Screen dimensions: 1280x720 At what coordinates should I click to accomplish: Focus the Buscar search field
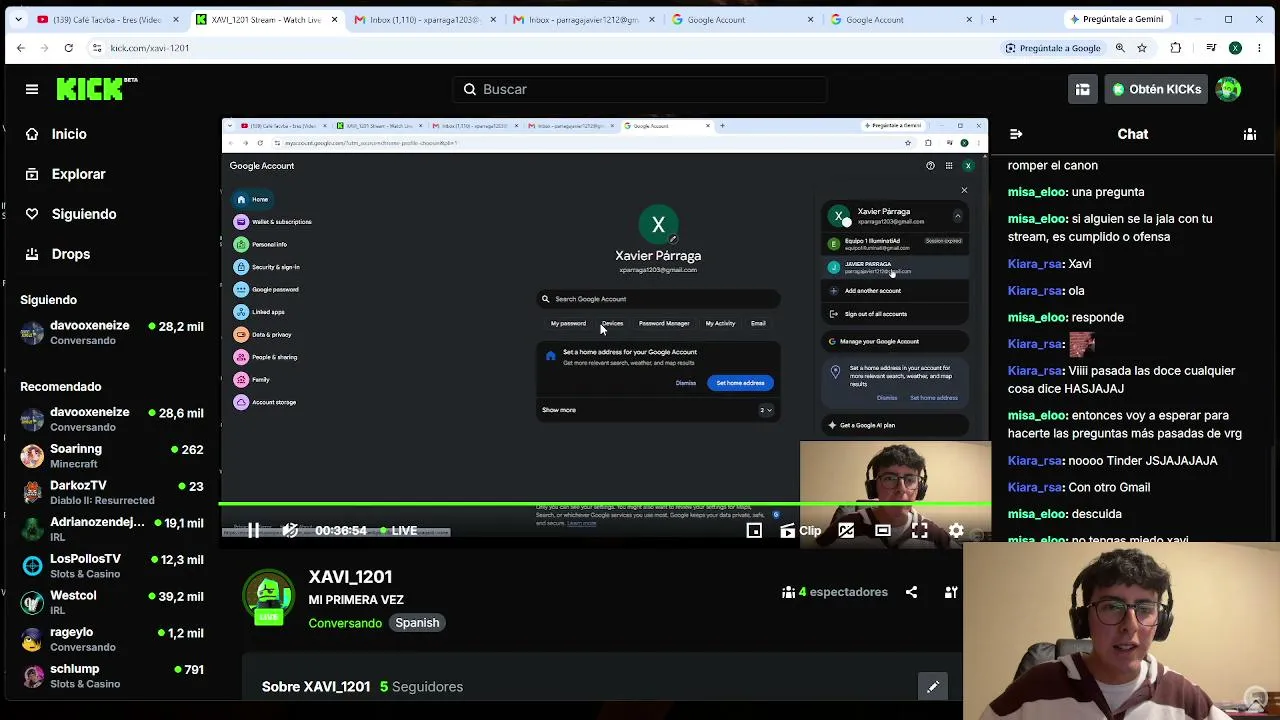640,89
